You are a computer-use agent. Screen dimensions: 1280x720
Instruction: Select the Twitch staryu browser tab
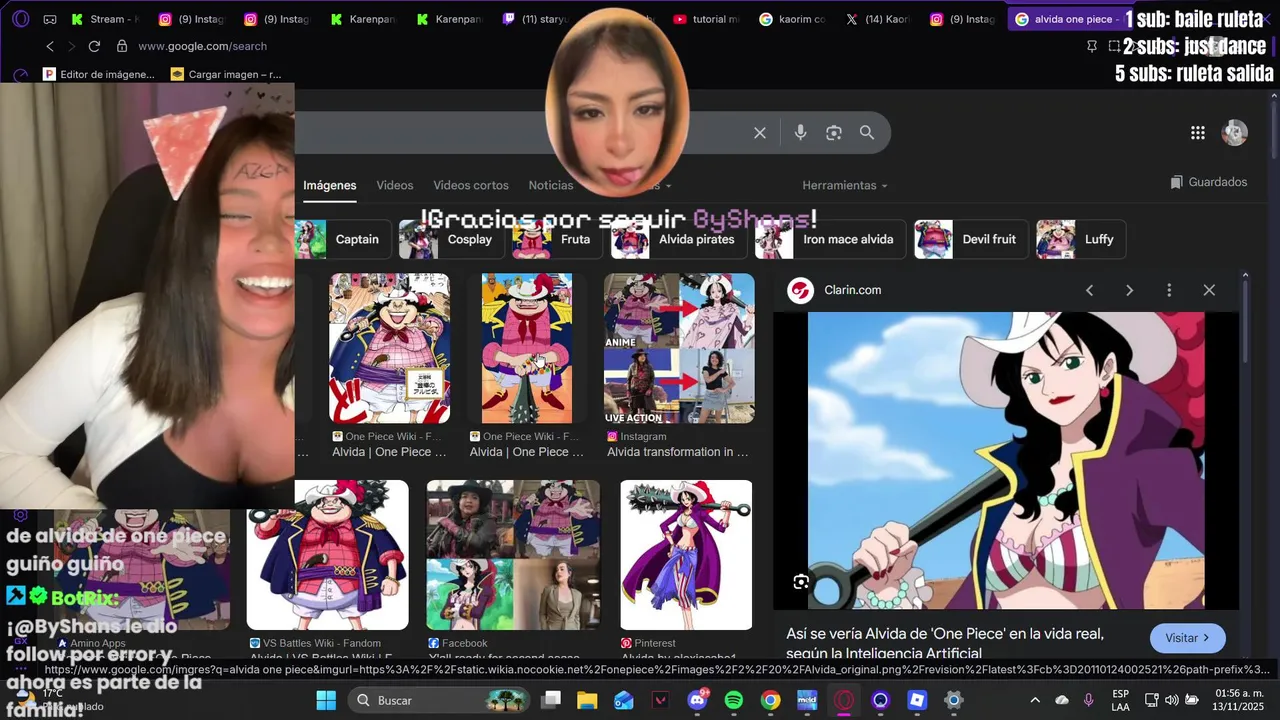537,19
